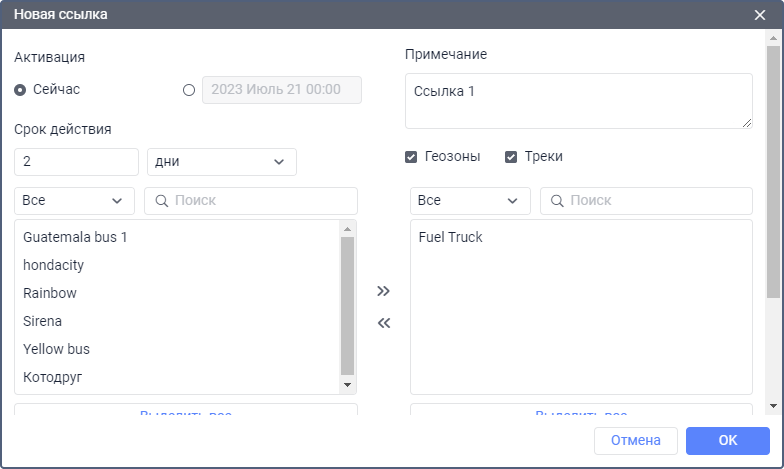Click the dialog scrollbar down arrow
This screenshot has width=784, height=469.
tap(772, 405)
